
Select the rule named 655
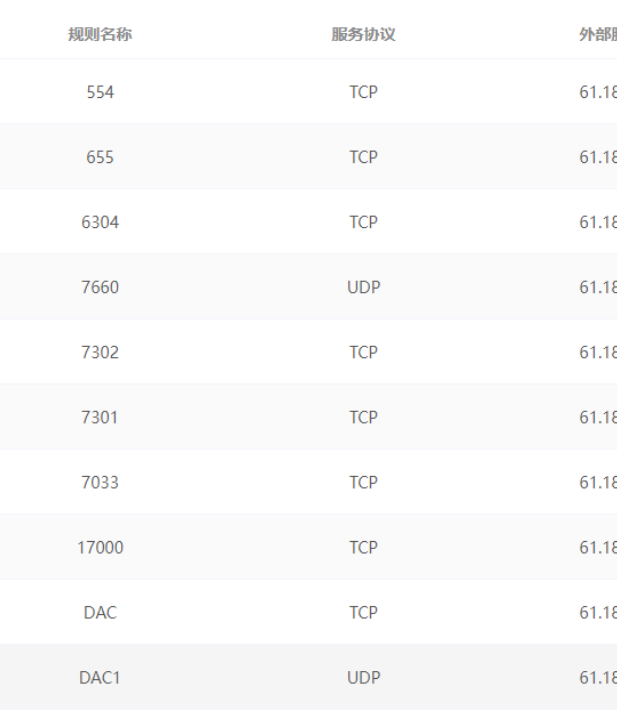[x=100, y=157]
